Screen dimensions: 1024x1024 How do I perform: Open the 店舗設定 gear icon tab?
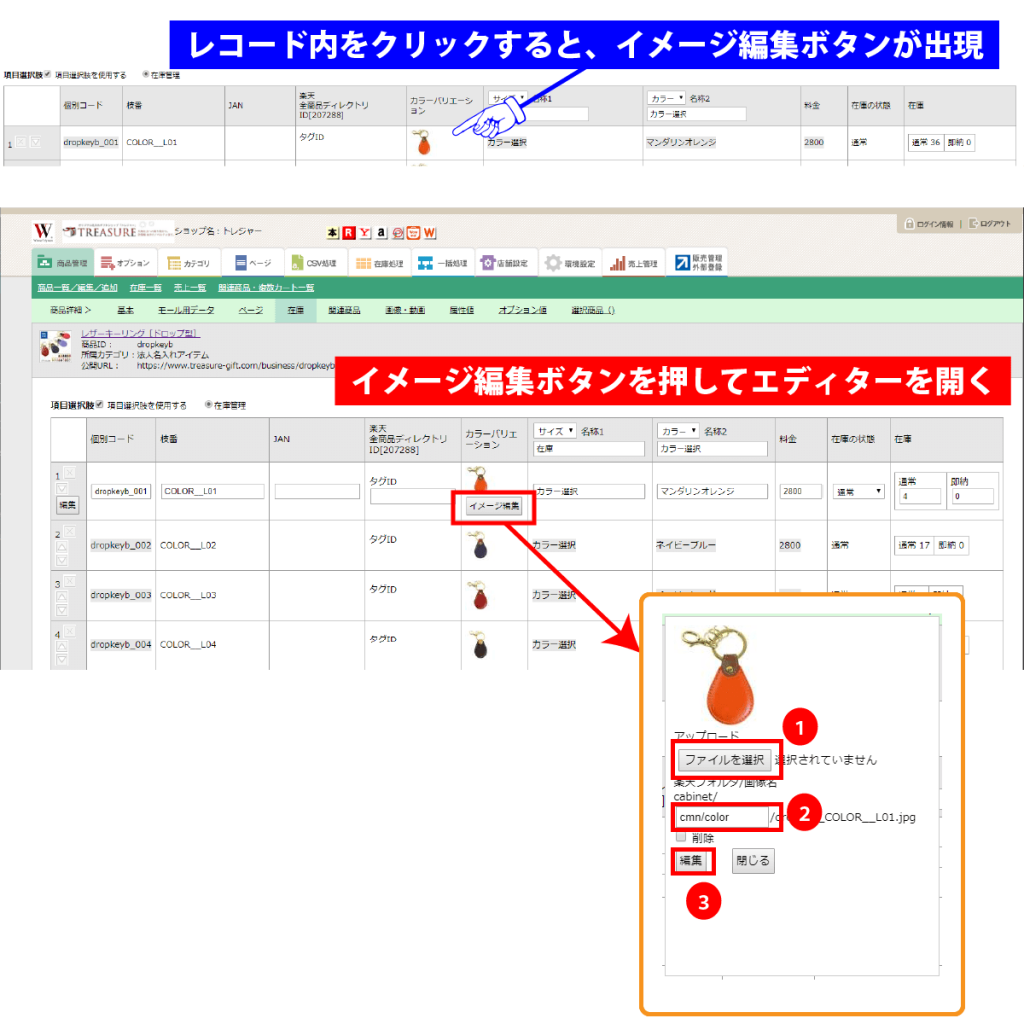pyautogui.click(x=489, y=263)
